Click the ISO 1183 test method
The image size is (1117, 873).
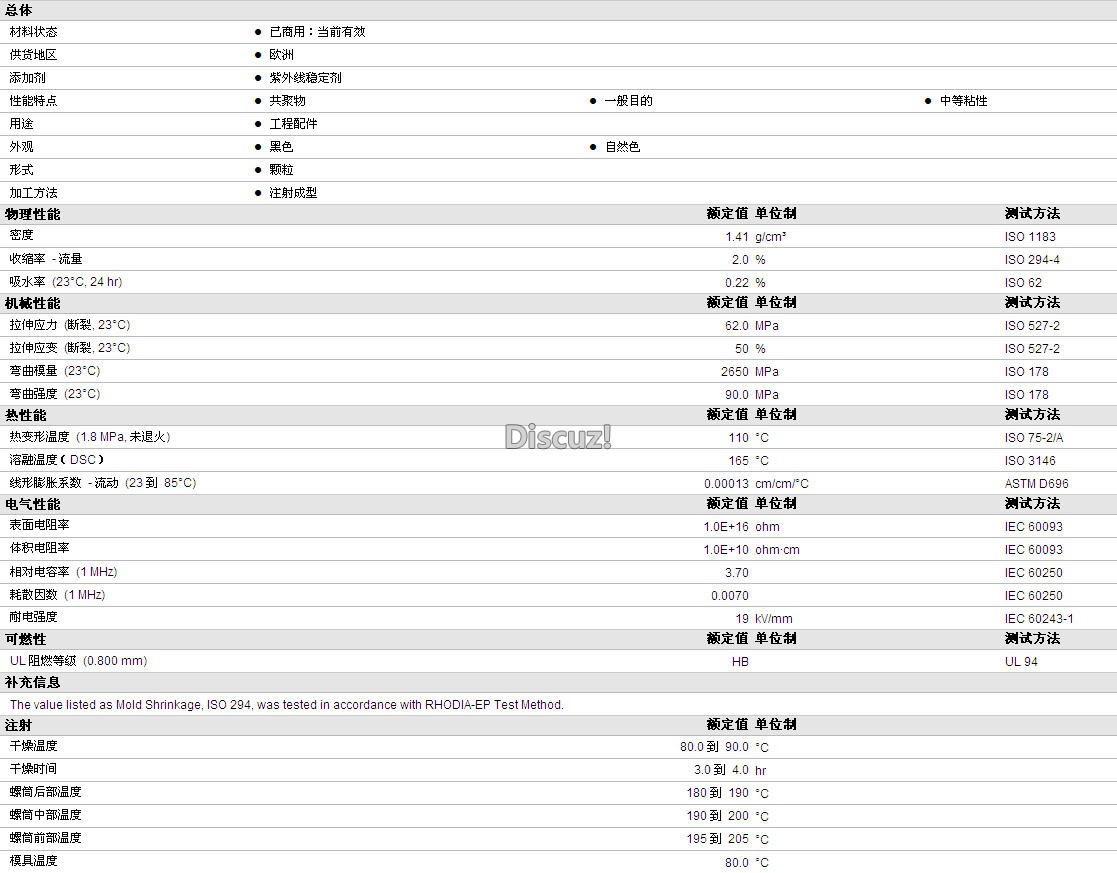(1030, 237)
